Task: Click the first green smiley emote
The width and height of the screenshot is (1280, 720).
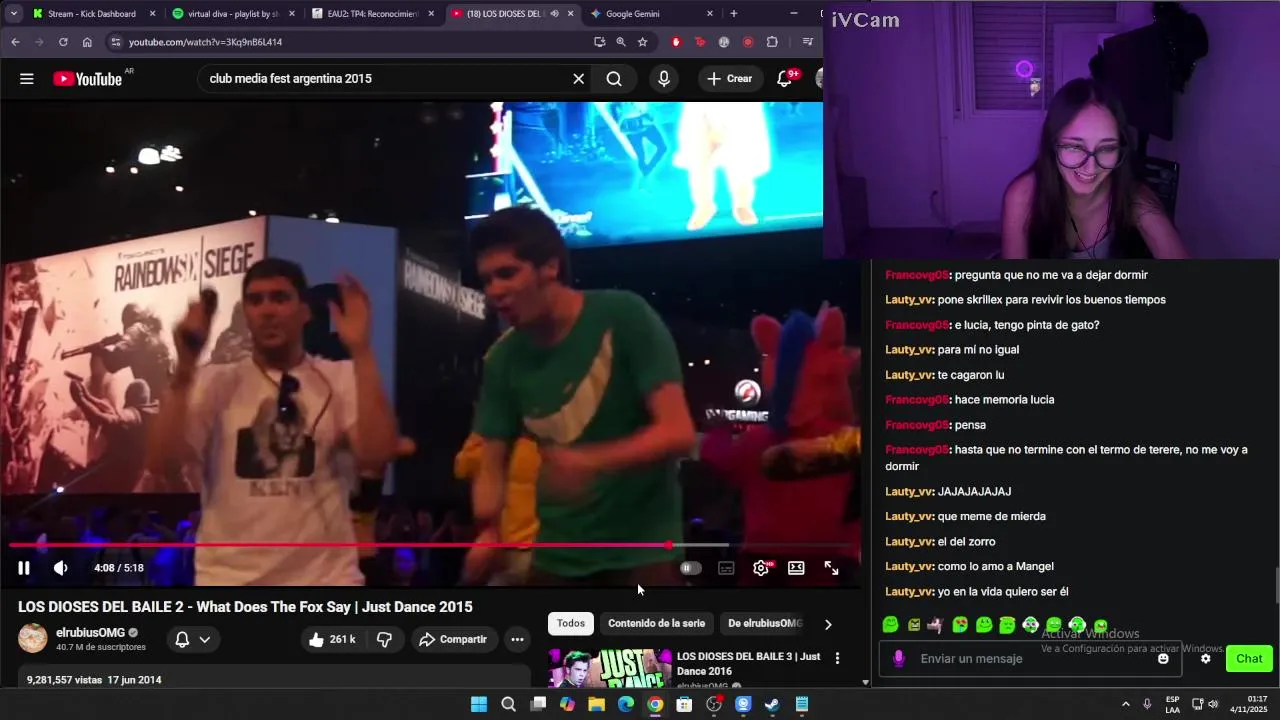Action: (x=890, y=625)
